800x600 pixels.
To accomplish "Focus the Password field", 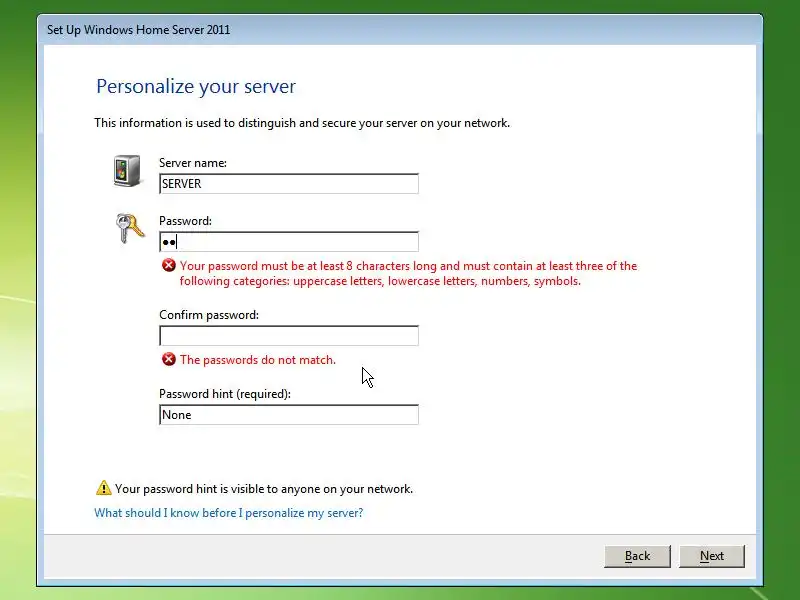I will tap(289, 242).
